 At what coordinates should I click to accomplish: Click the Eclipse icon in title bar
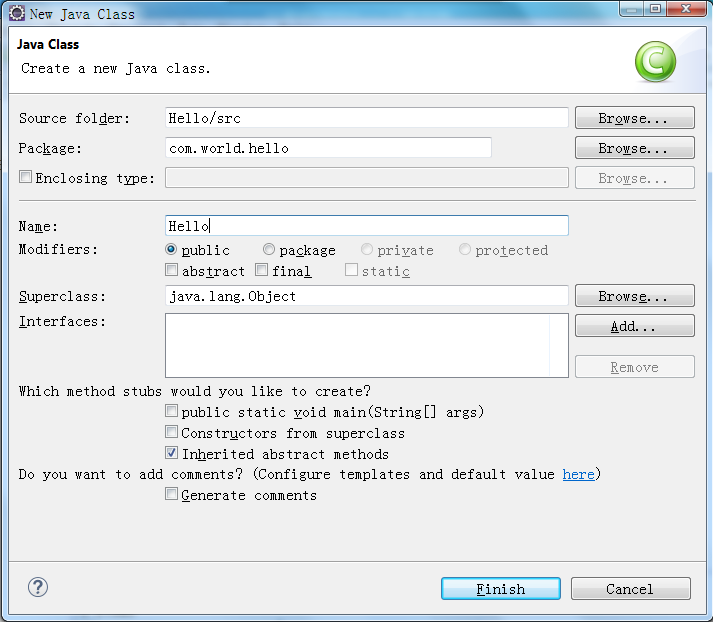[17, 13]
